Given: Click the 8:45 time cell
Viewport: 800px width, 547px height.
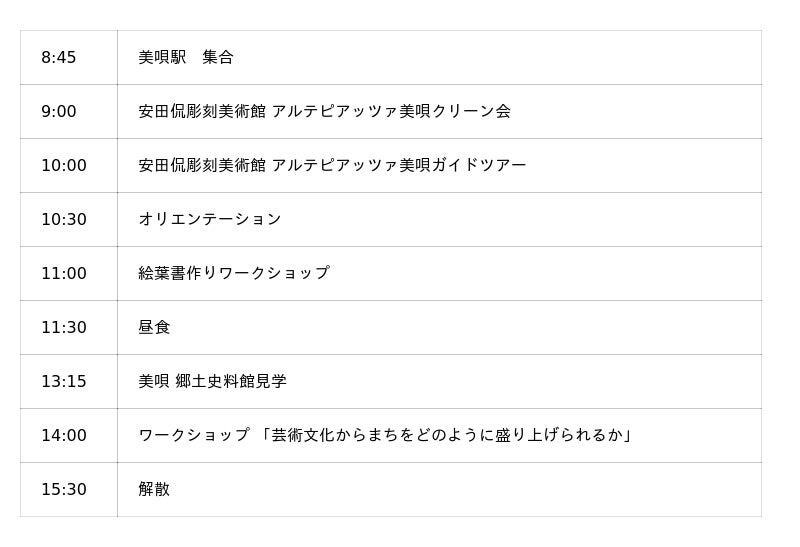Looking at the screenshot, I should [x=69, y=57].
